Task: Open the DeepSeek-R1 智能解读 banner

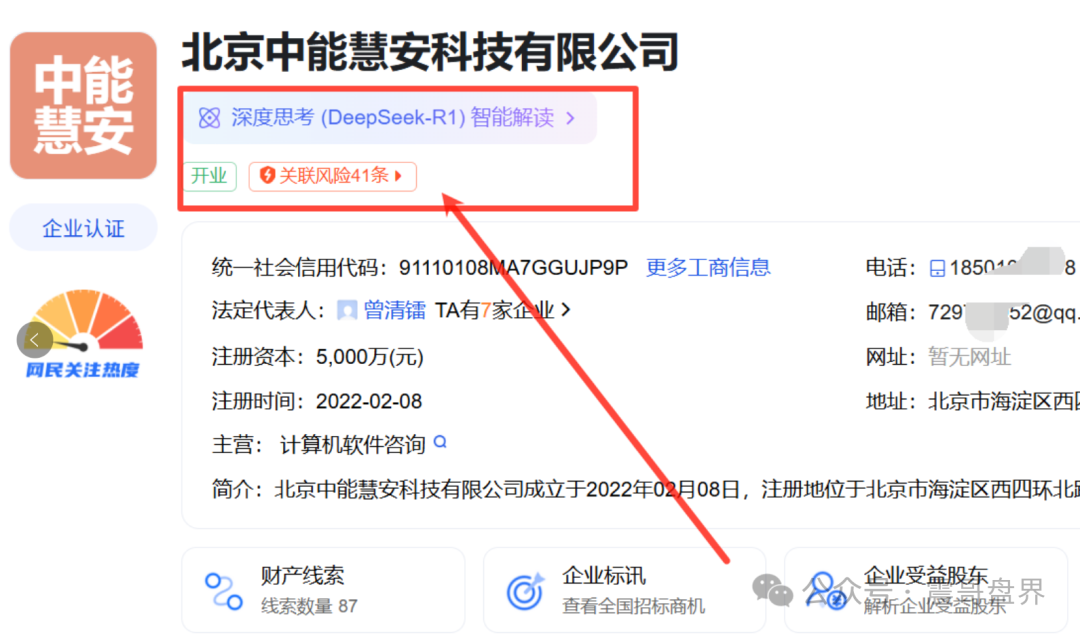Action: tap(390, 118)
